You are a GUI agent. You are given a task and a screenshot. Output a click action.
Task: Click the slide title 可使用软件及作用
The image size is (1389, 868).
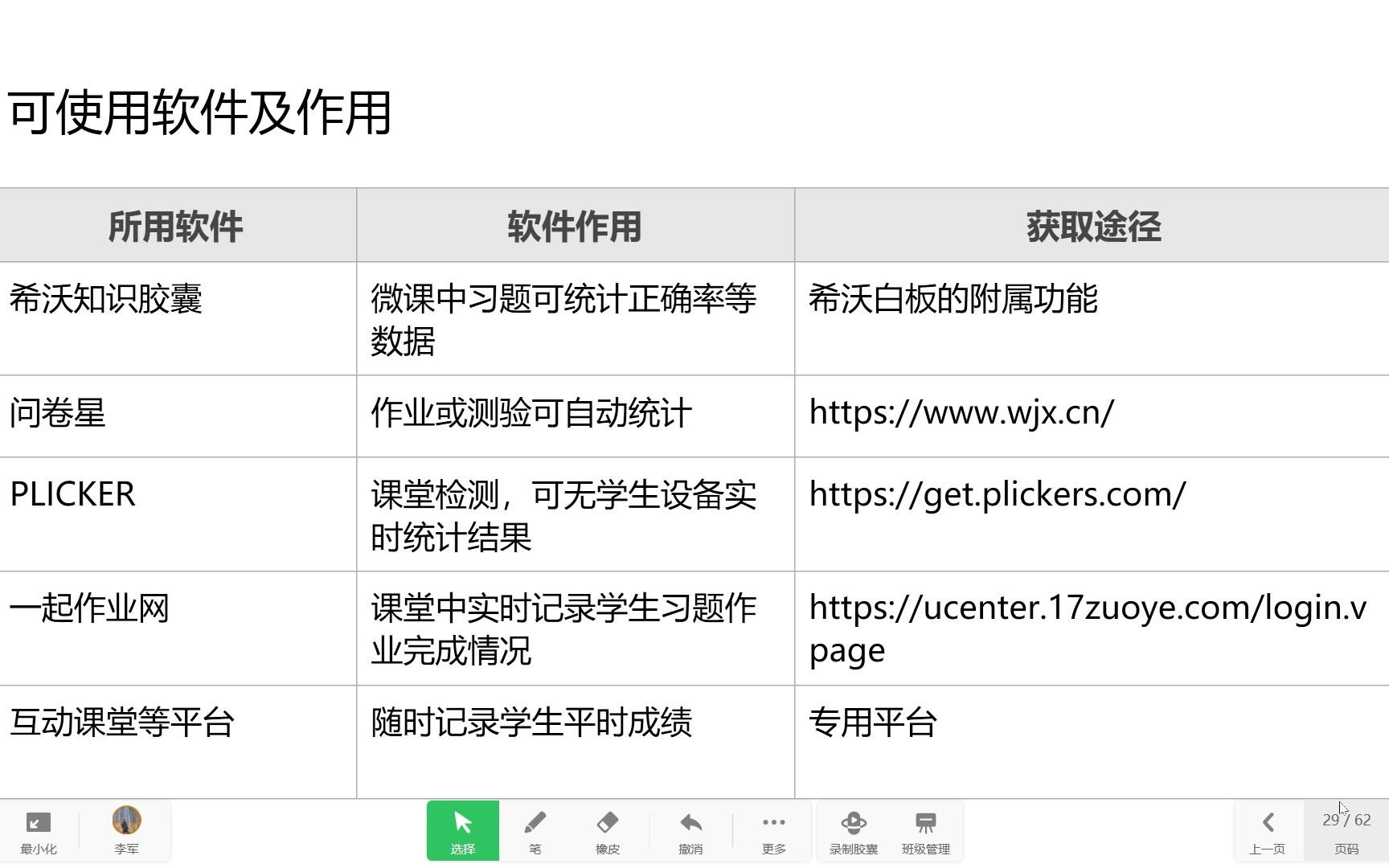[199, 113]
